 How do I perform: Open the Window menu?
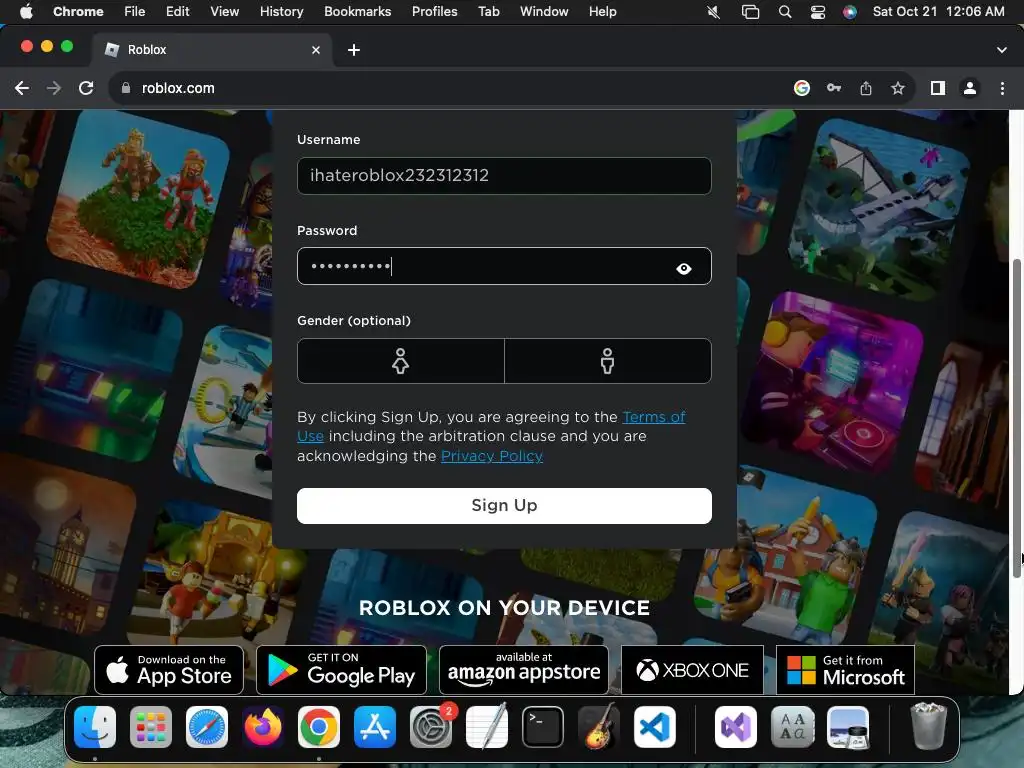(x=544, y=12)
